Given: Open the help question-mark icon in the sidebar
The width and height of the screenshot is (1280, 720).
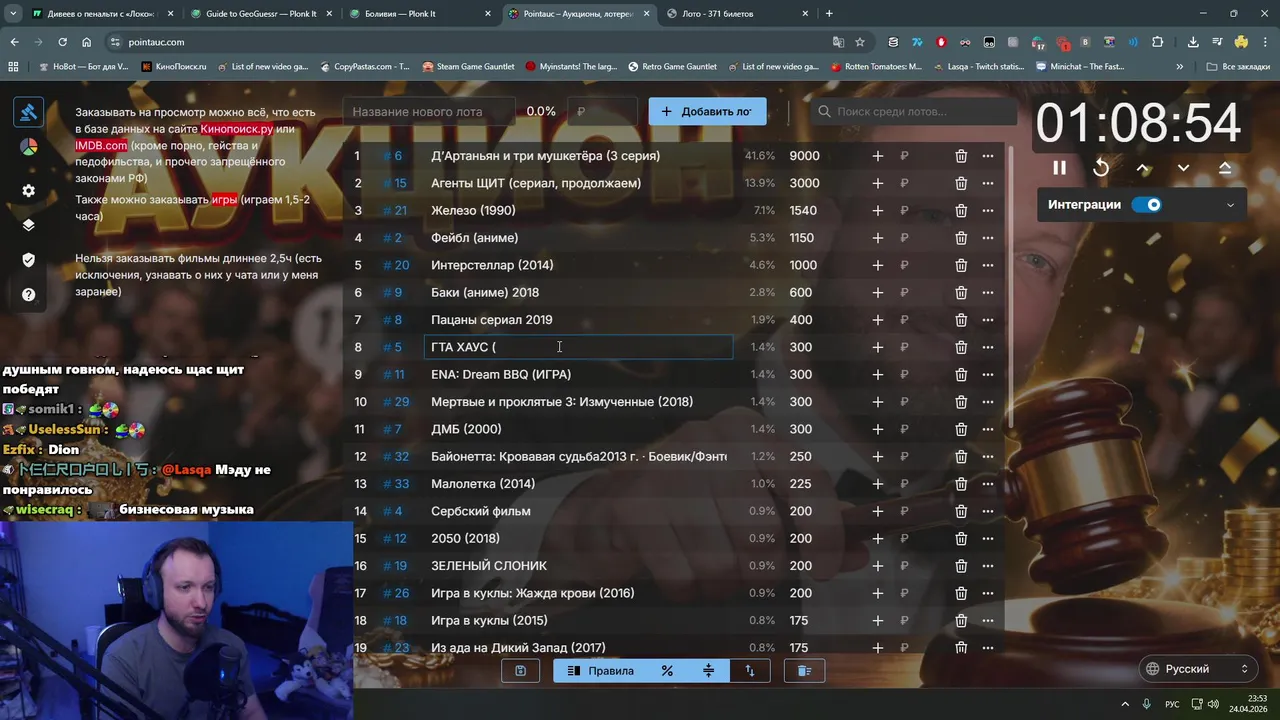Looking at the screenshot, I should (28, 295).
